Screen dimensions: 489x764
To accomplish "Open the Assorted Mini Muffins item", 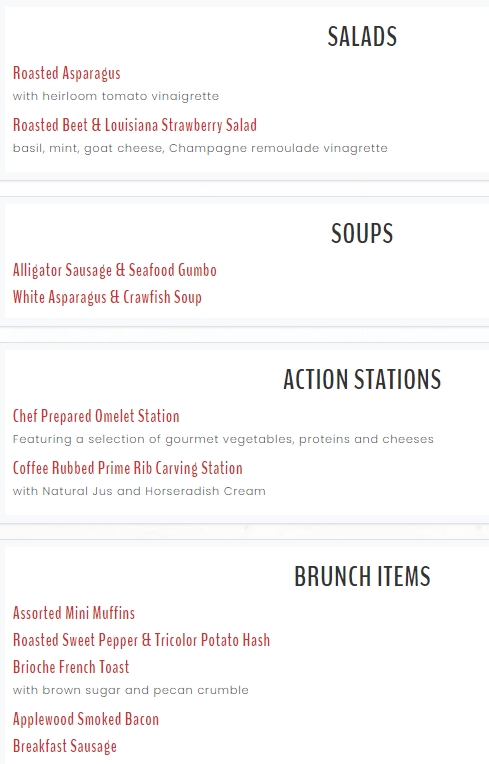I will tap(74, 613).
